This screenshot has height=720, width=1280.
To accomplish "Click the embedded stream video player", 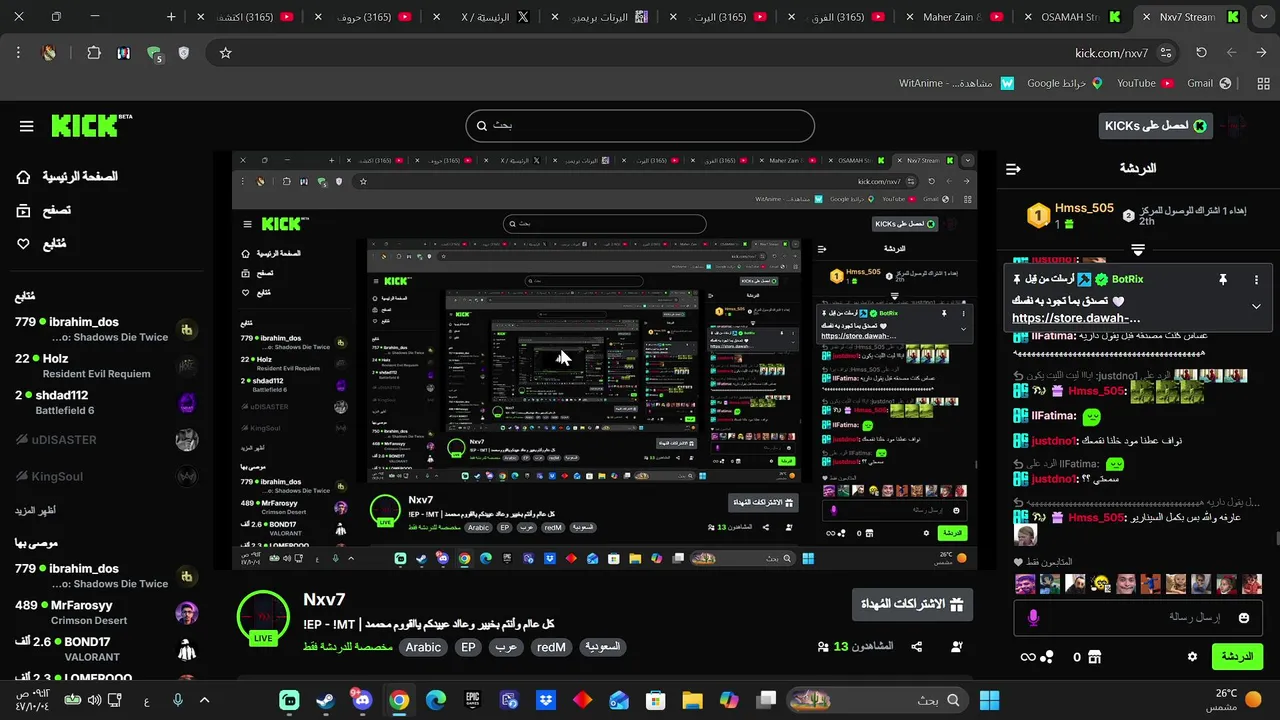I will click(x=604, y=360).
